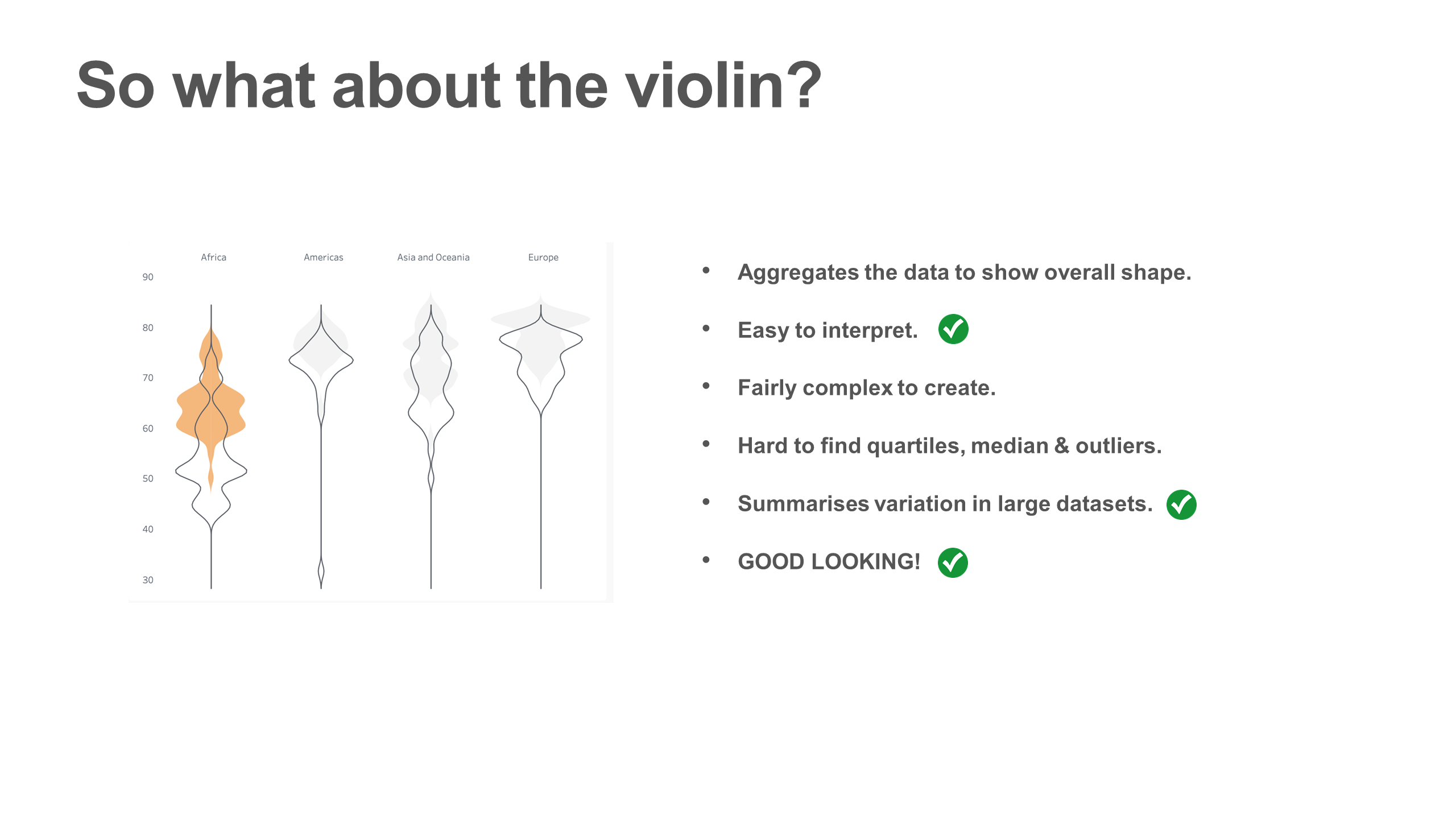The image size is (1456, 819).
Task: Select the "GOOD LOOKING!" bullet text
Action: pos(829,561)
